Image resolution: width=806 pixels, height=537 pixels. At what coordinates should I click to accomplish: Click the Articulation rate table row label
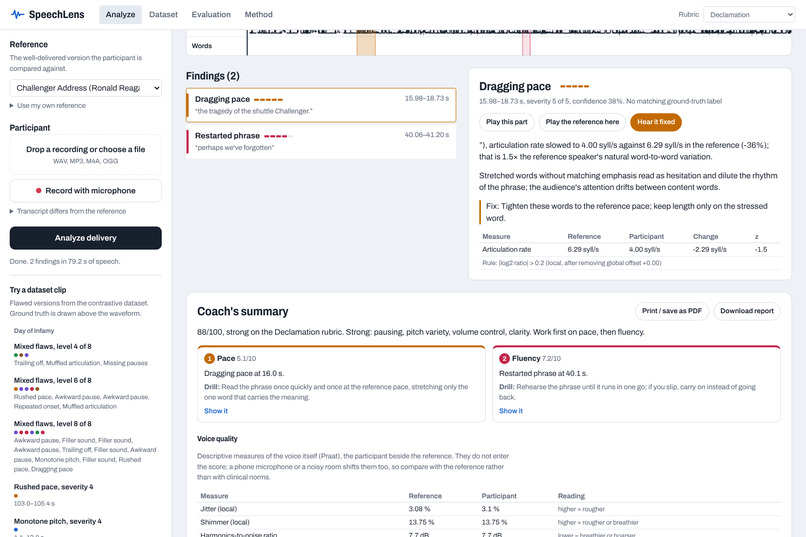(x=506, y=249)
